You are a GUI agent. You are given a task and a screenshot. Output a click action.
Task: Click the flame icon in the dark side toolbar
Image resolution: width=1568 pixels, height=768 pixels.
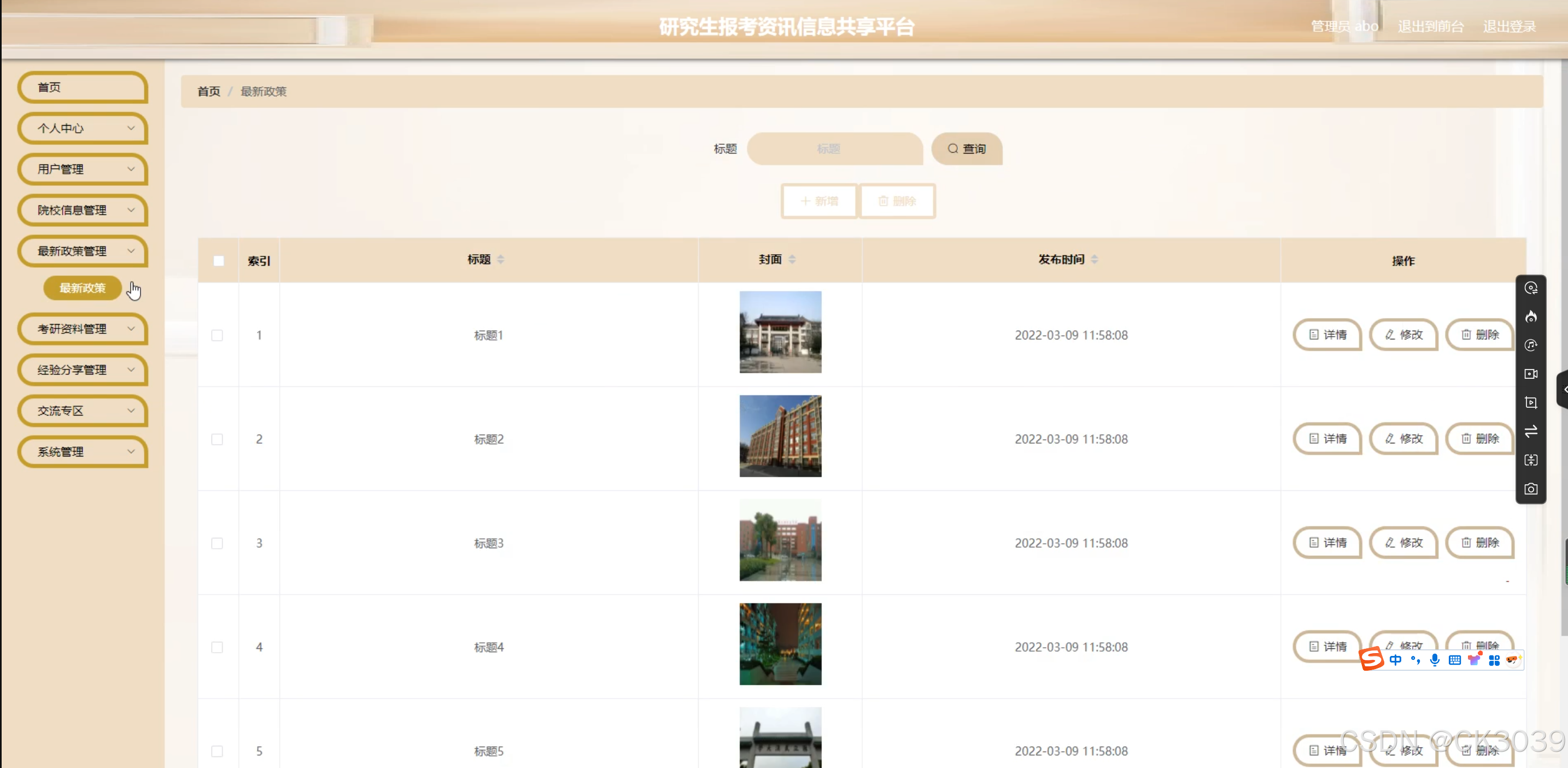coord(1530,316)
